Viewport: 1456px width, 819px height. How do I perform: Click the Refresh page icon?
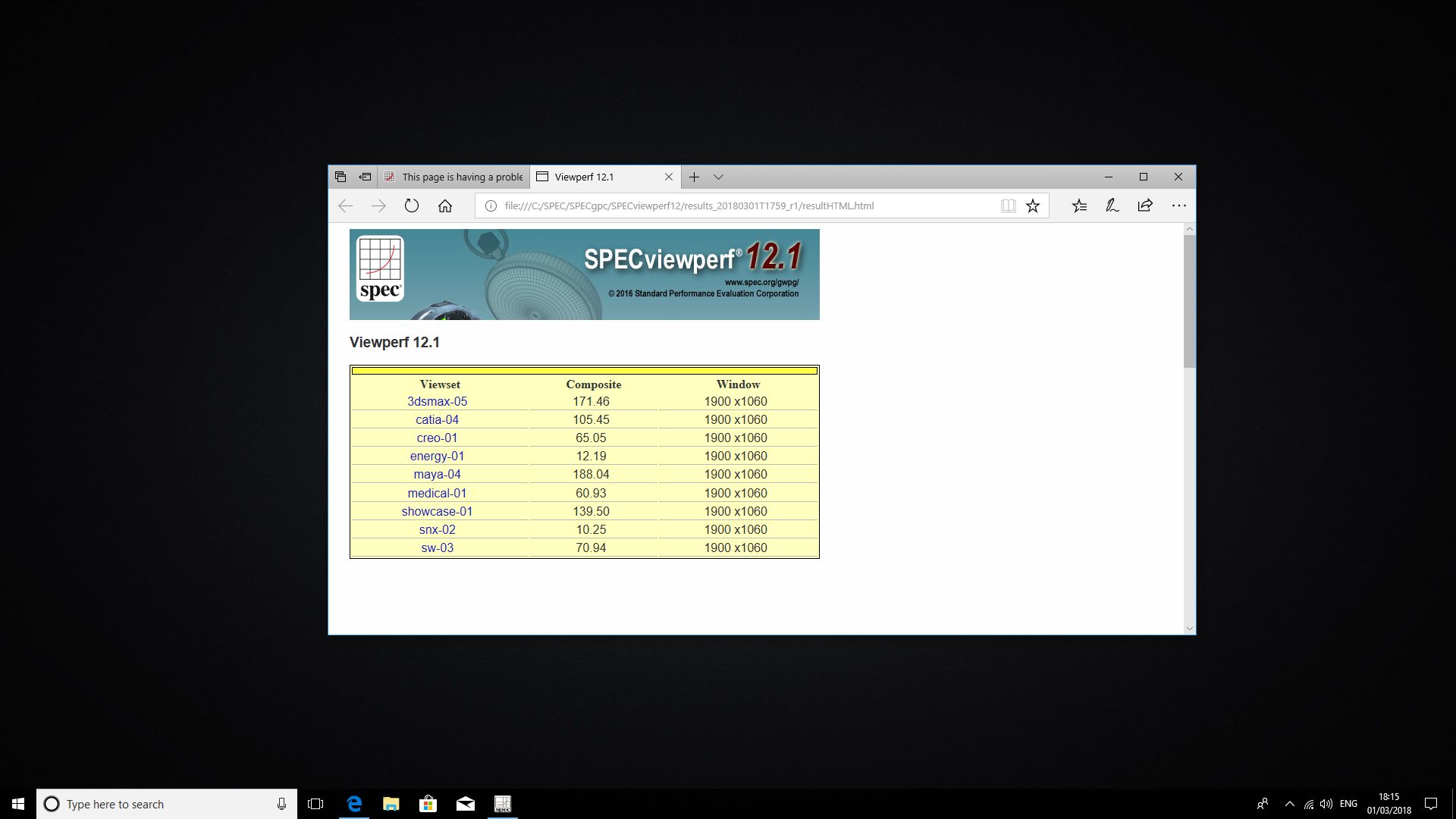pos(412,206)
